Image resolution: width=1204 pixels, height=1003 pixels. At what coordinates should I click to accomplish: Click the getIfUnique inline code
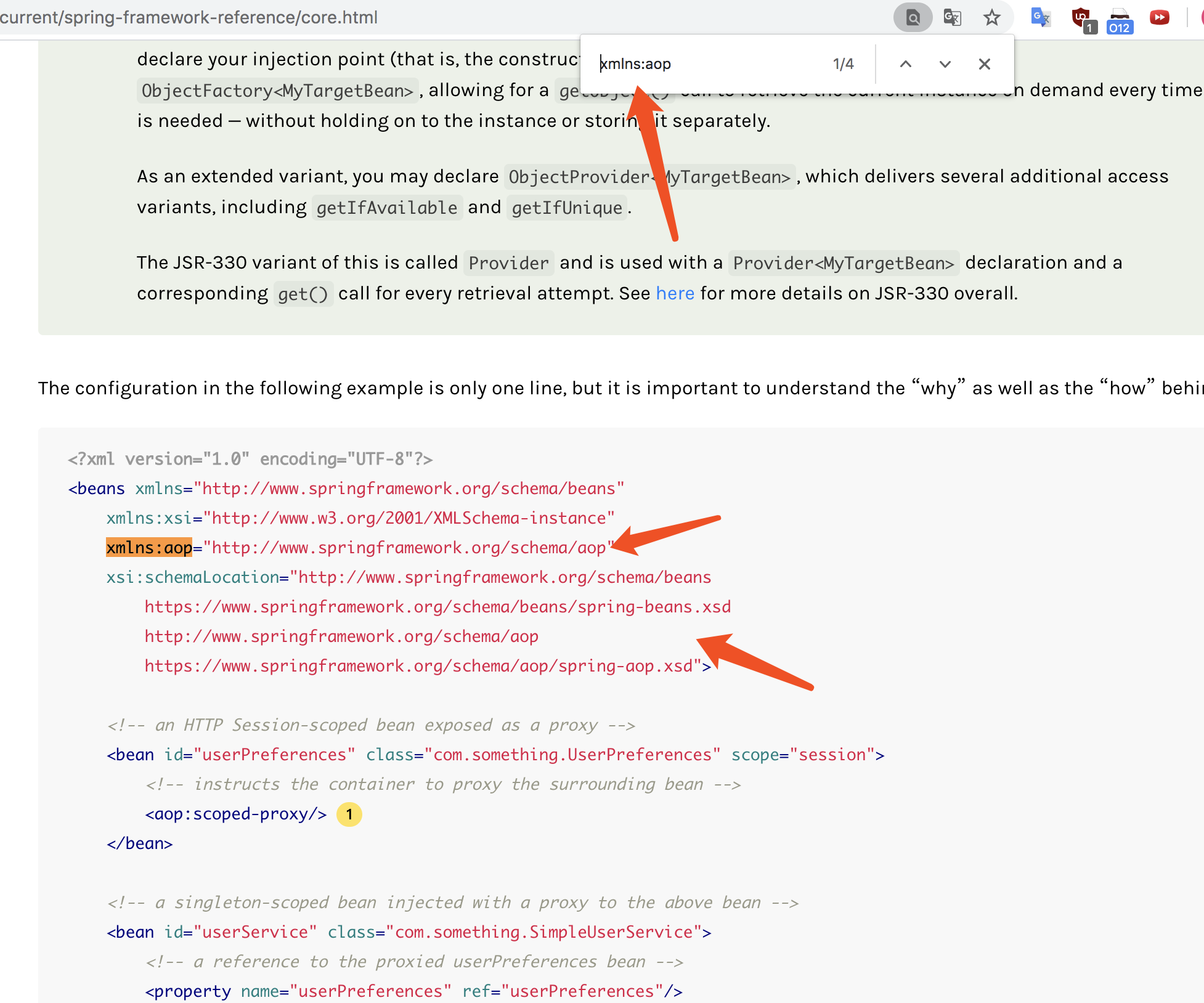(567, 208)
